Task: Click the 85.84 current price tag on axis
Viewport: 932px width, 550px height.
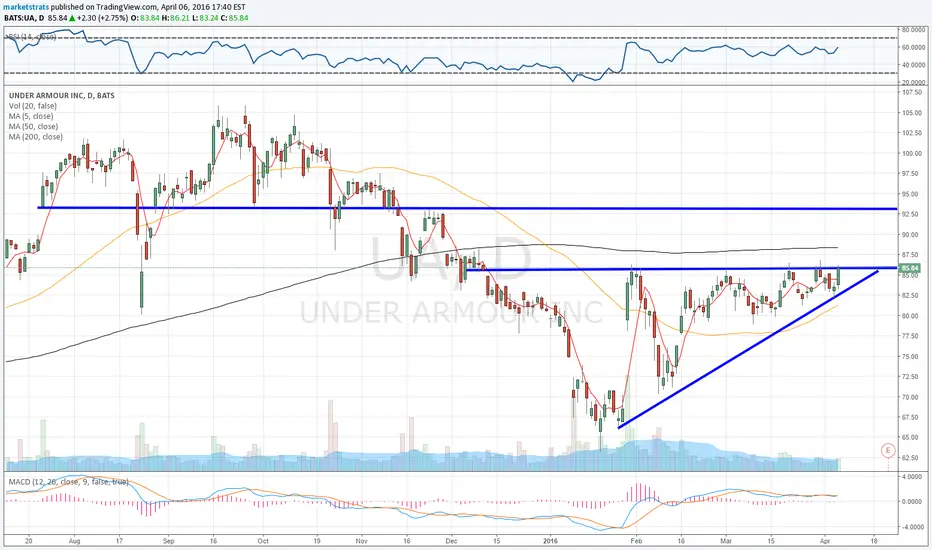Action: [911, 268]
